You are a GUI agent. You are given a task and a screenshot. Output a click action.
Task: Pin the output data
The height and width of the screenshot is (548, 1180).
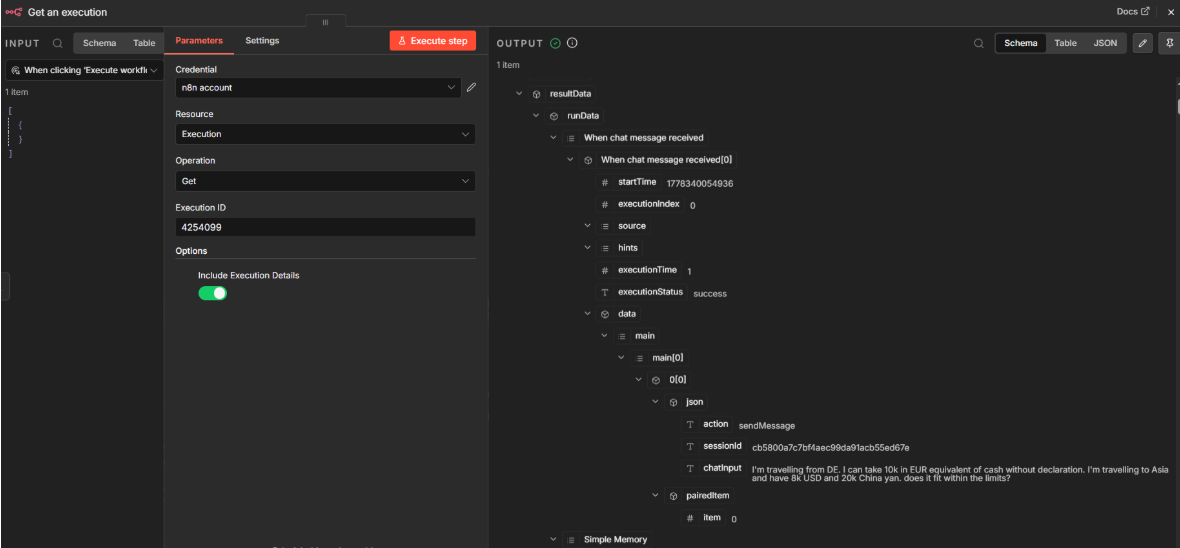1169,43
